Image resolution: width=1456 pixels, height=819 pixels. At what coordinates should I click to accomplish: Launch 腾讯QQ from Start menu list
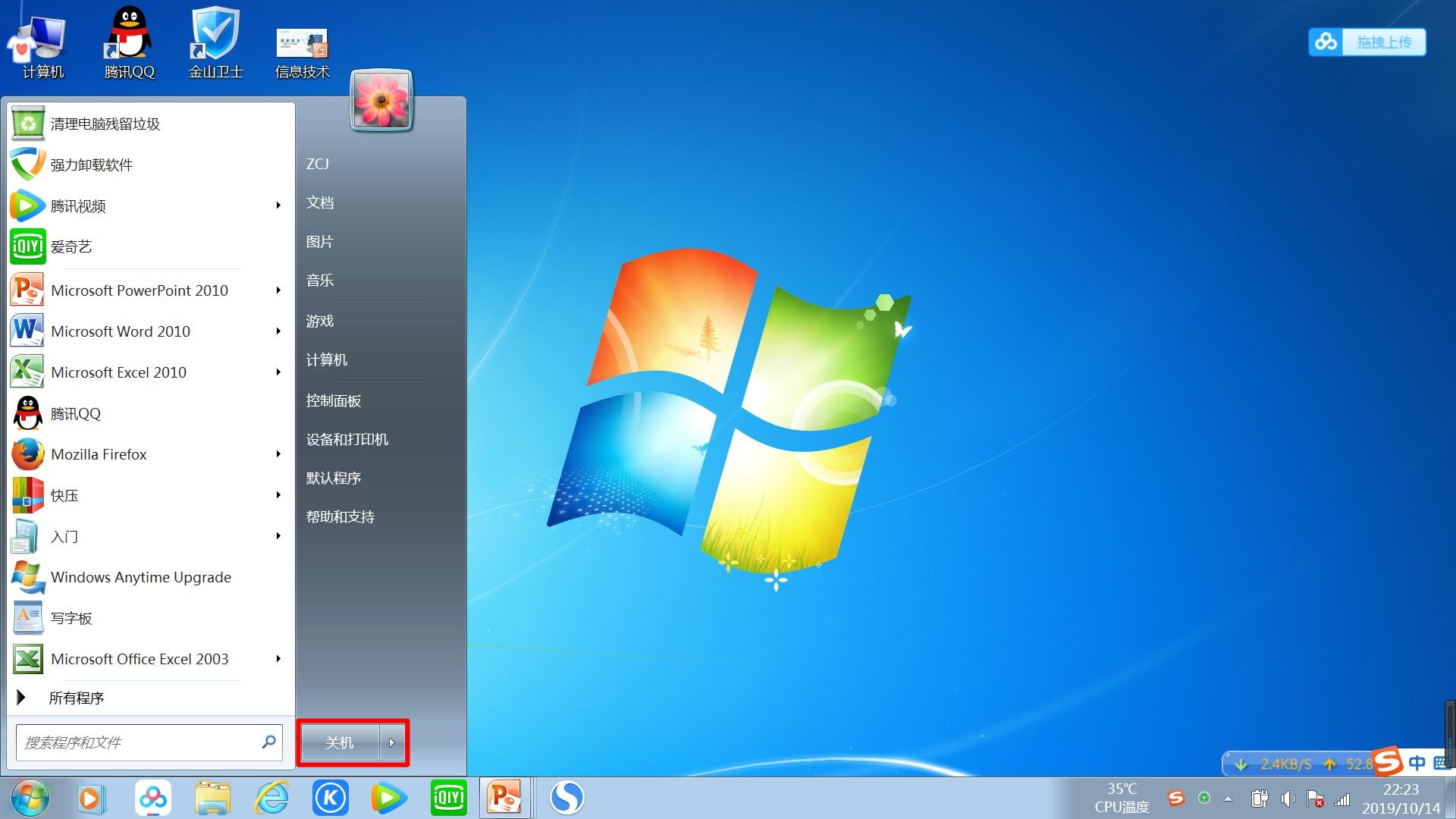(150, 414)
